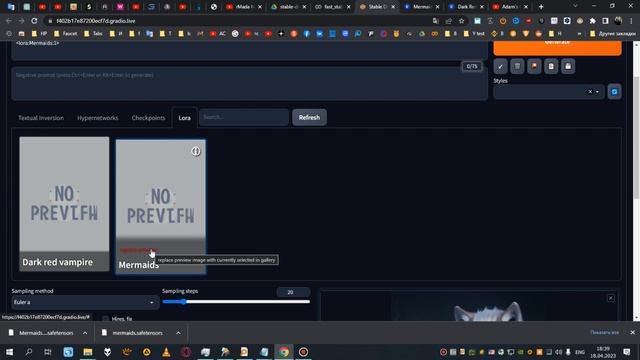
Task: Close the generated image preview
Action: pyautogui.click(x=611, y=298)
